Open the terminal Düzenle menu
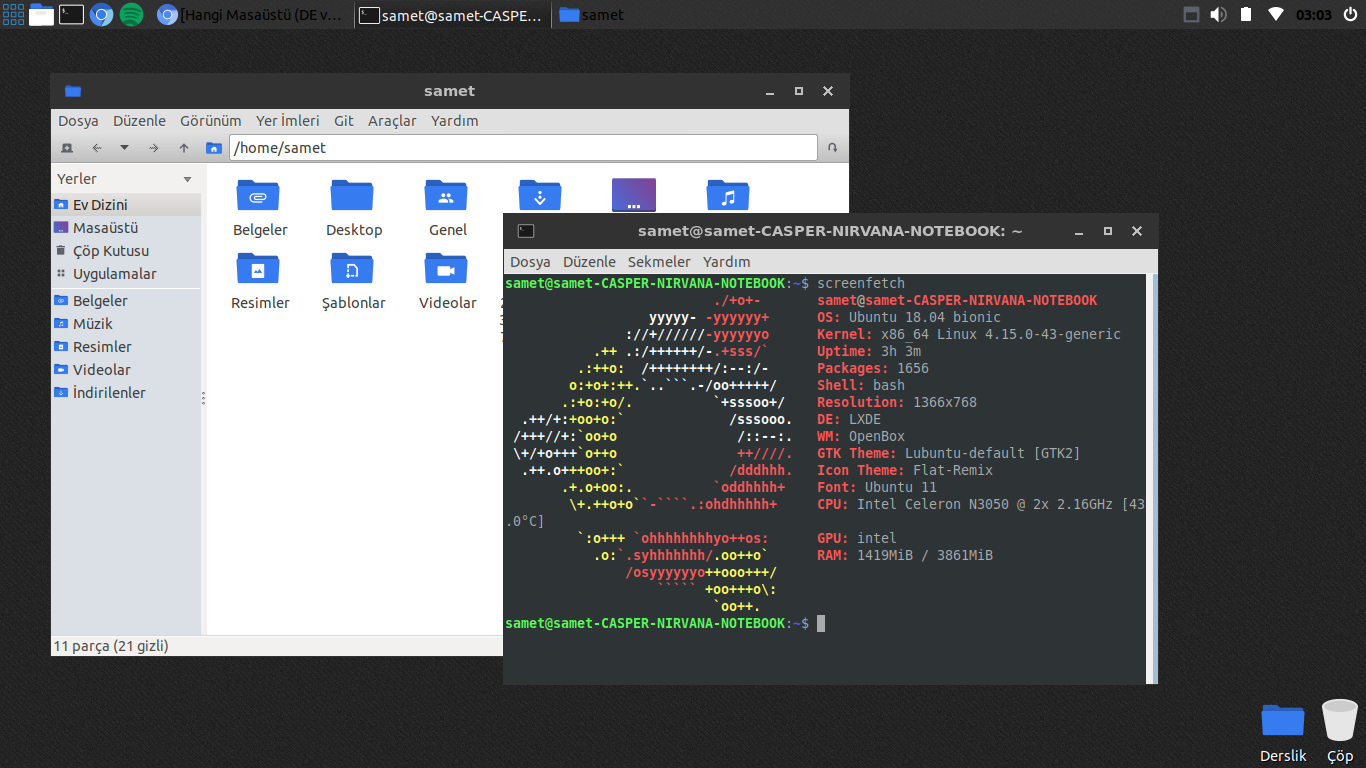Image resolution: width=1366 pixels, height=768 pixels. 589,262
